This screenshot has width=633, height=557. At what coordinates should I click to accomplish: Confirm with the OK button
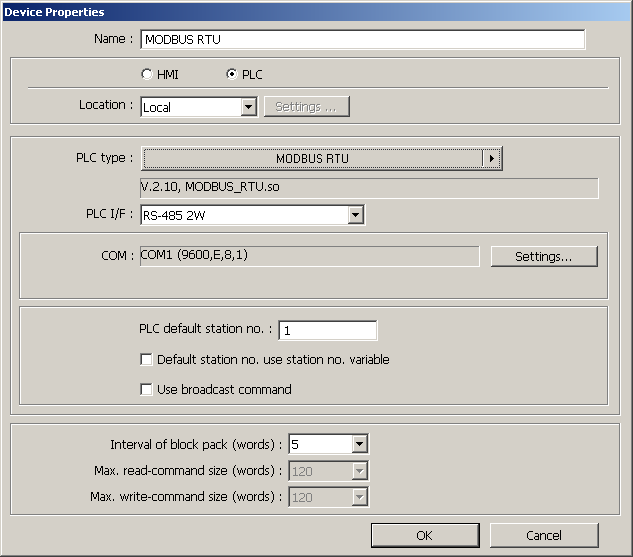[425, 535]
